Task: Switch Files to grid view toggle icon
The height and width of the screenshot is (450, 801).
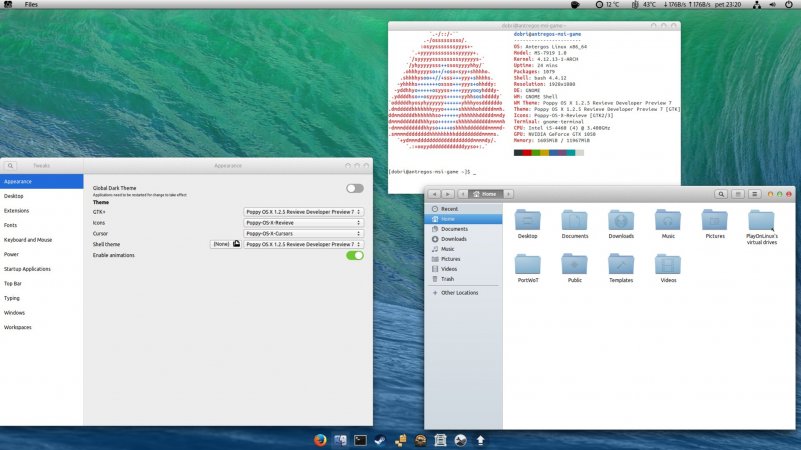Action: click(738, 194)
